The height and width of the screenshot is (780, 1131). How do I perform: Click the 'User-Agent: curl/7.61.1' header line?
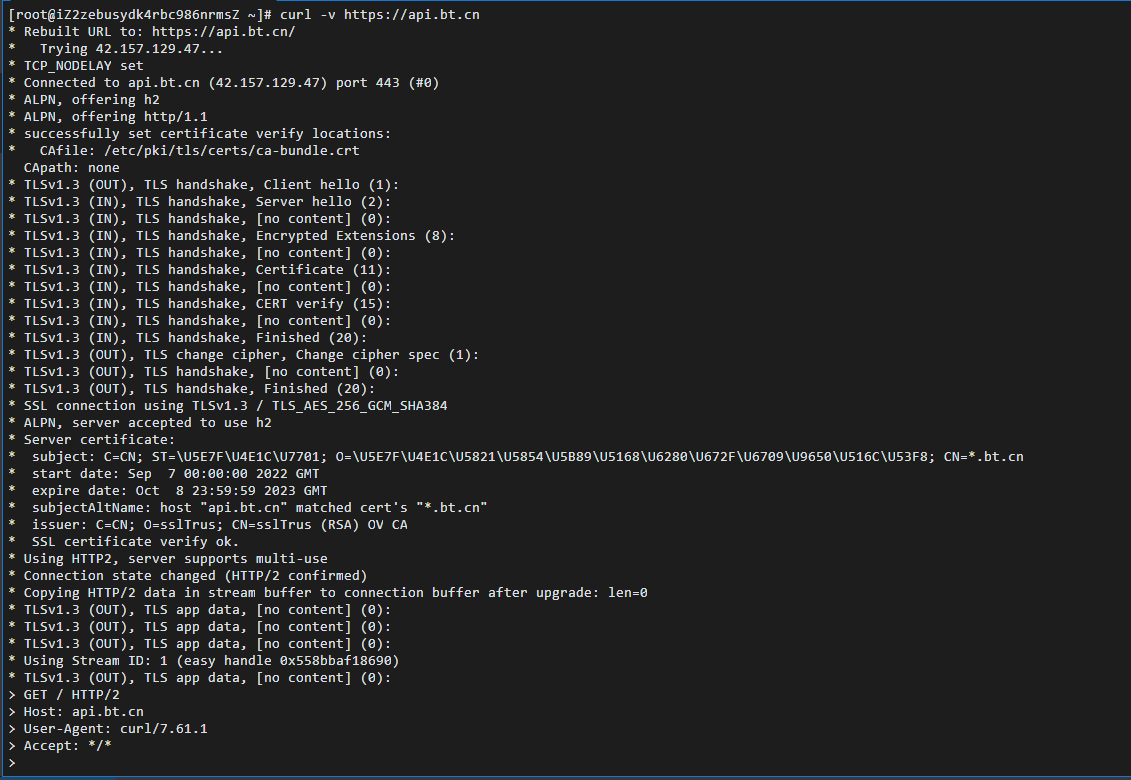tap(115, 729)
